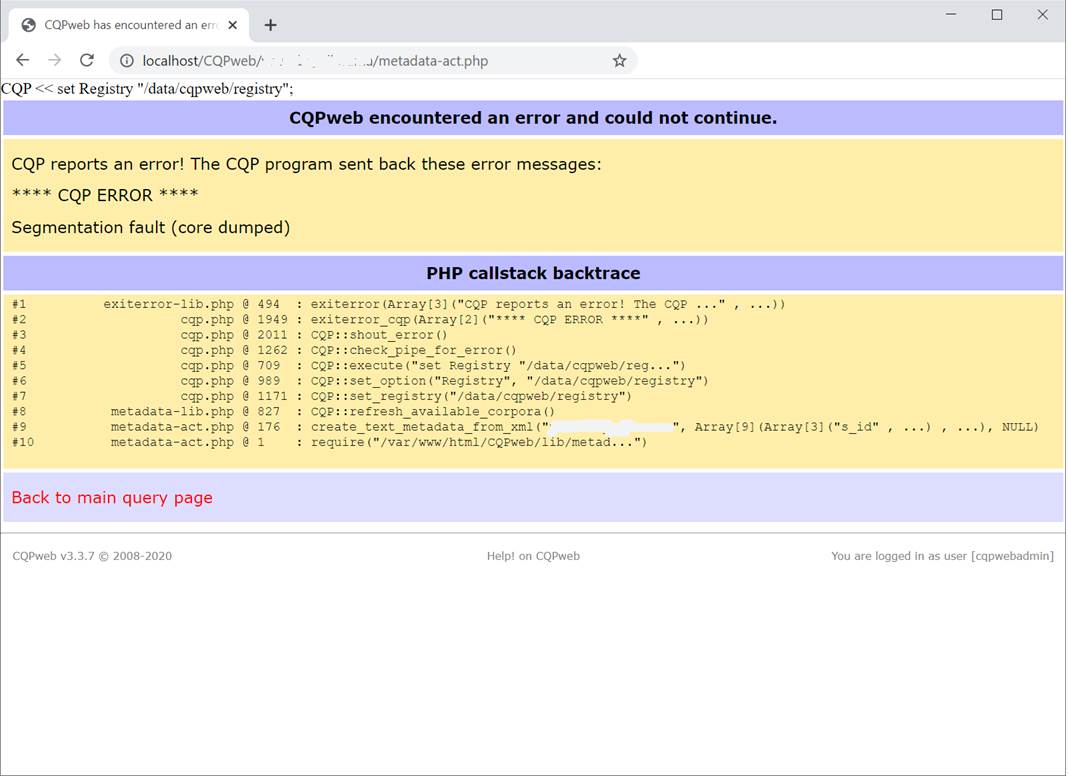Click the Back to main query page link

pos(112,498)
